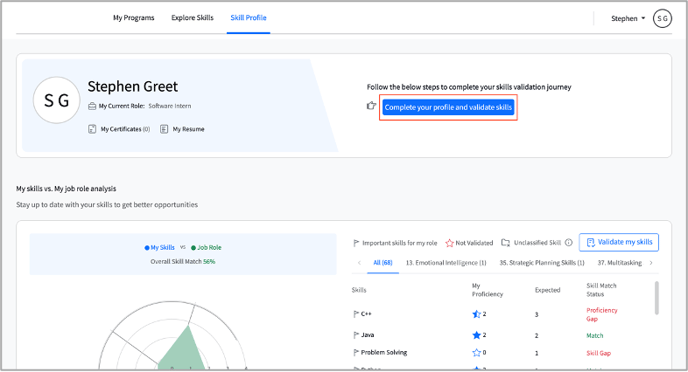The height and width of the screenshot is (372, 688).
Task: Click the briefcase icon by My Current Role
Action: pyautogui.click(x=92, y=106)
